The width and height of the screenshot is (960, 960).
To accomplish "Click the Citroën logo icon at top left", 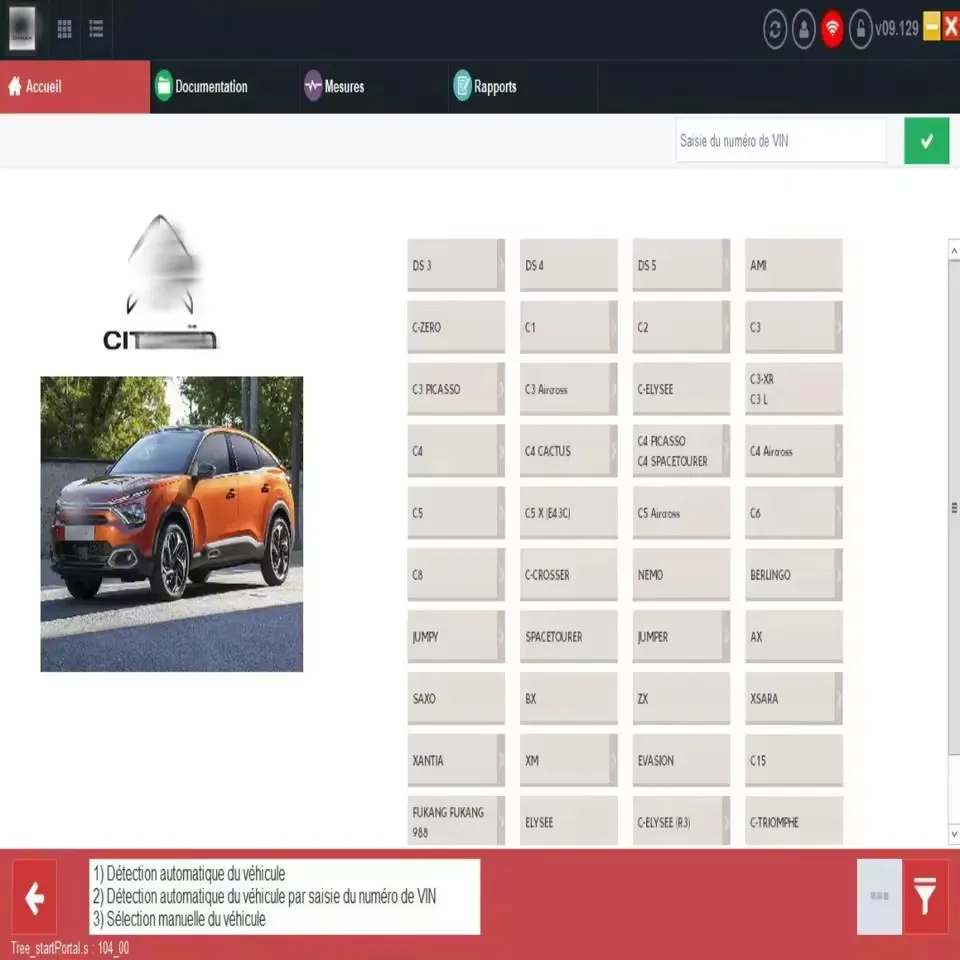I will point(21,28).
